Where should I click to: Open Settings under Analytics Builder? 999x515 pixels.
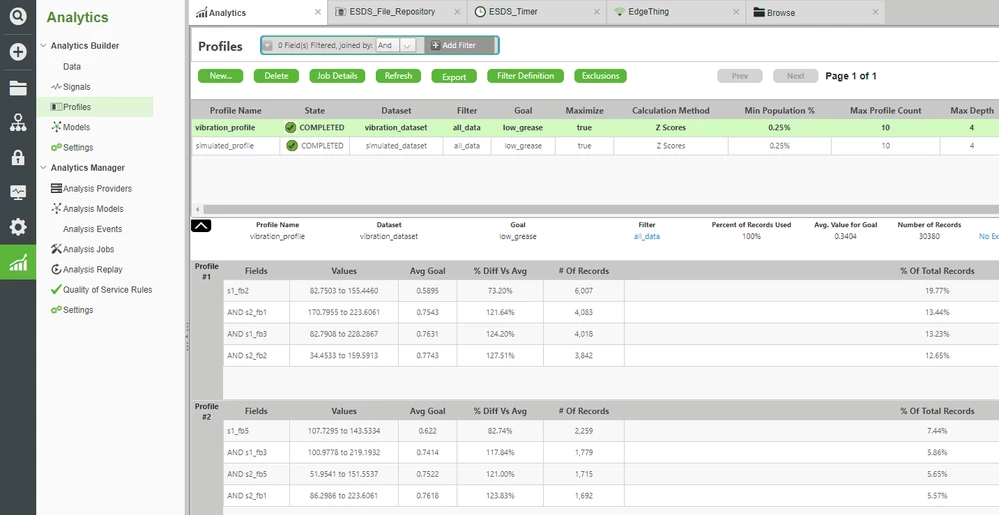pyautogui.click(x=78, y=147)
